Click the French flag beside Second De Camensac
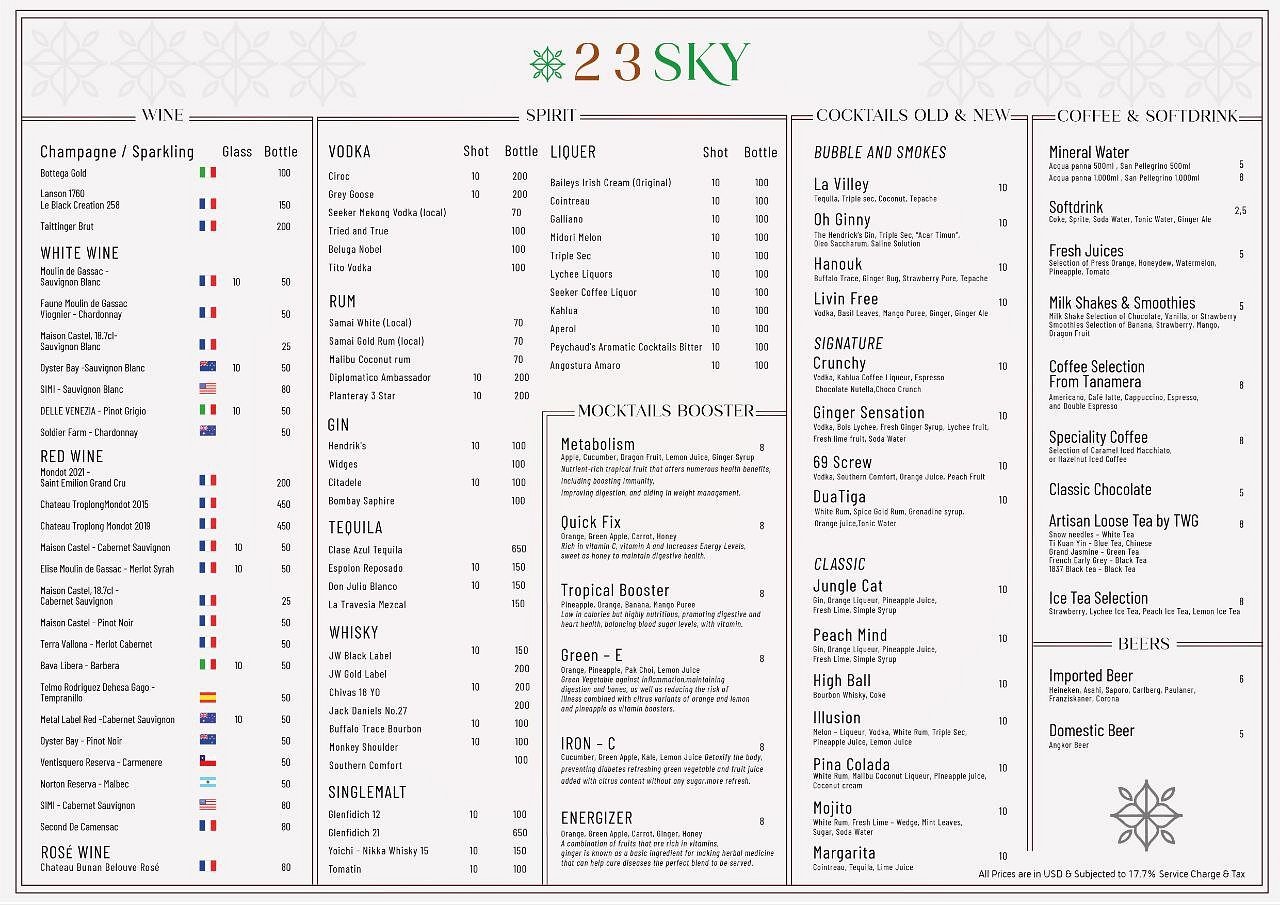The height and width of the screenshot is (905, 1280). [x=207, y=826]
